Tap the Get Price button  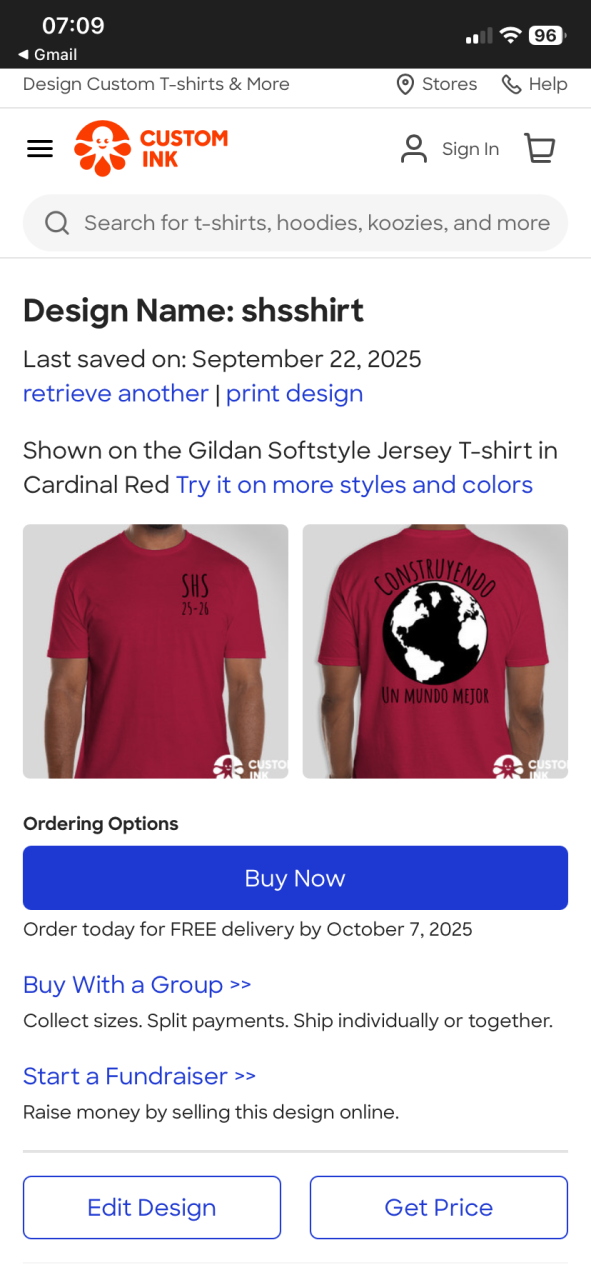439,1208
